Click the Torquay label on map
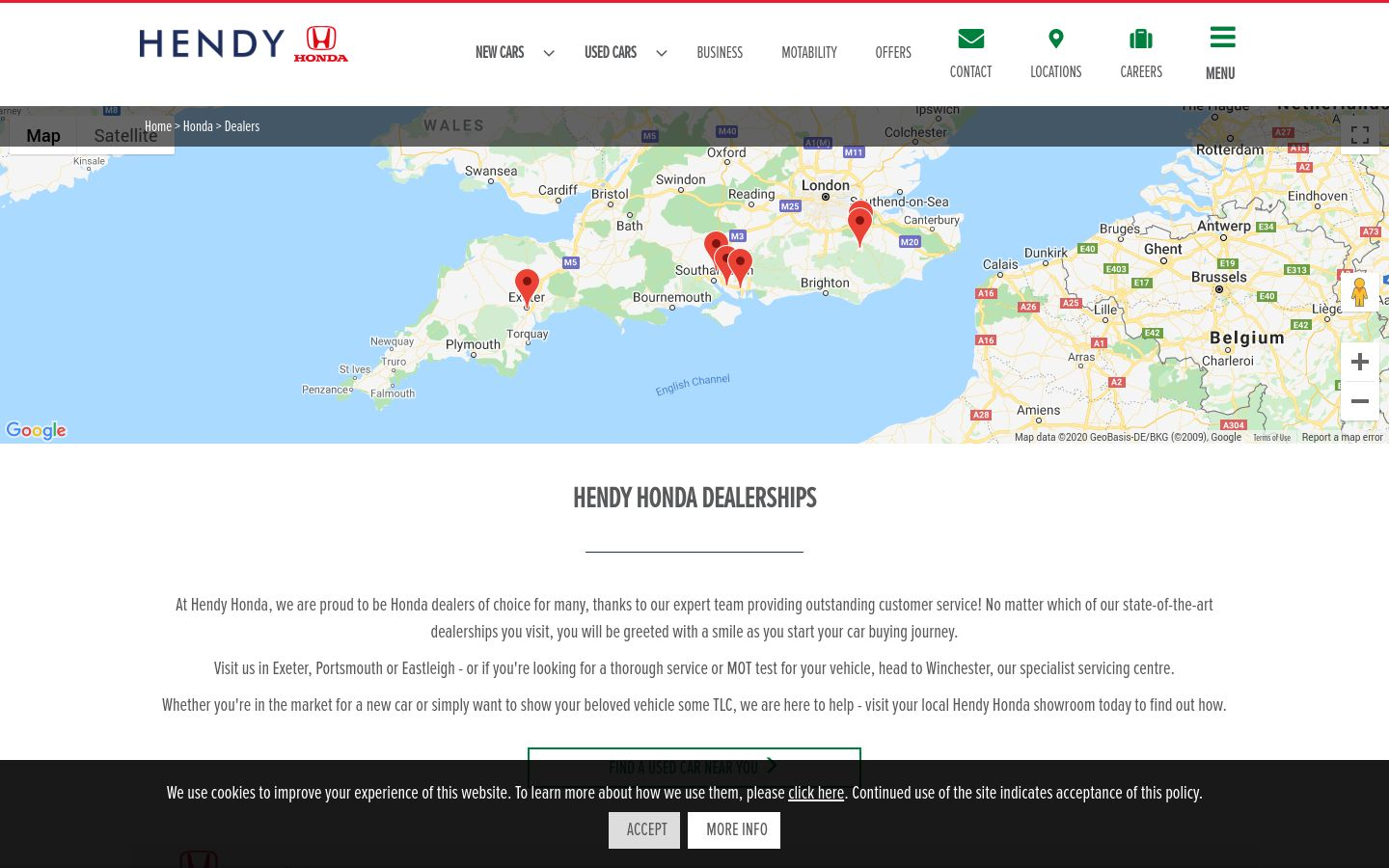This screenshot has width=1389, height=868. click(x=527, y=334)
